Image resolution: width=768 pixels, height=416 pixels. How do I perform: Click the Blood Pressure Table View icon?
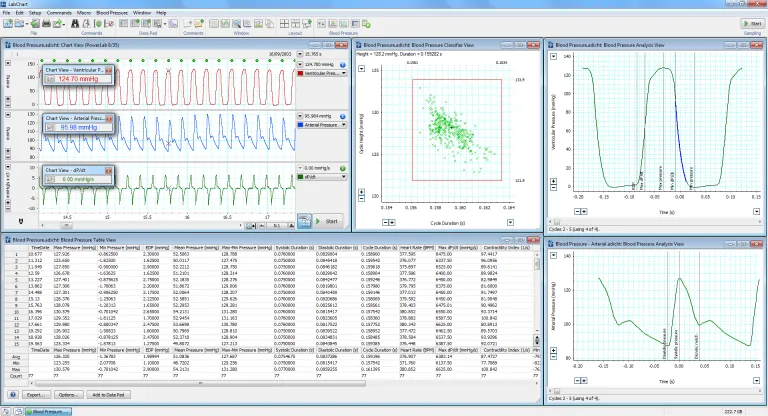[355, 24]
